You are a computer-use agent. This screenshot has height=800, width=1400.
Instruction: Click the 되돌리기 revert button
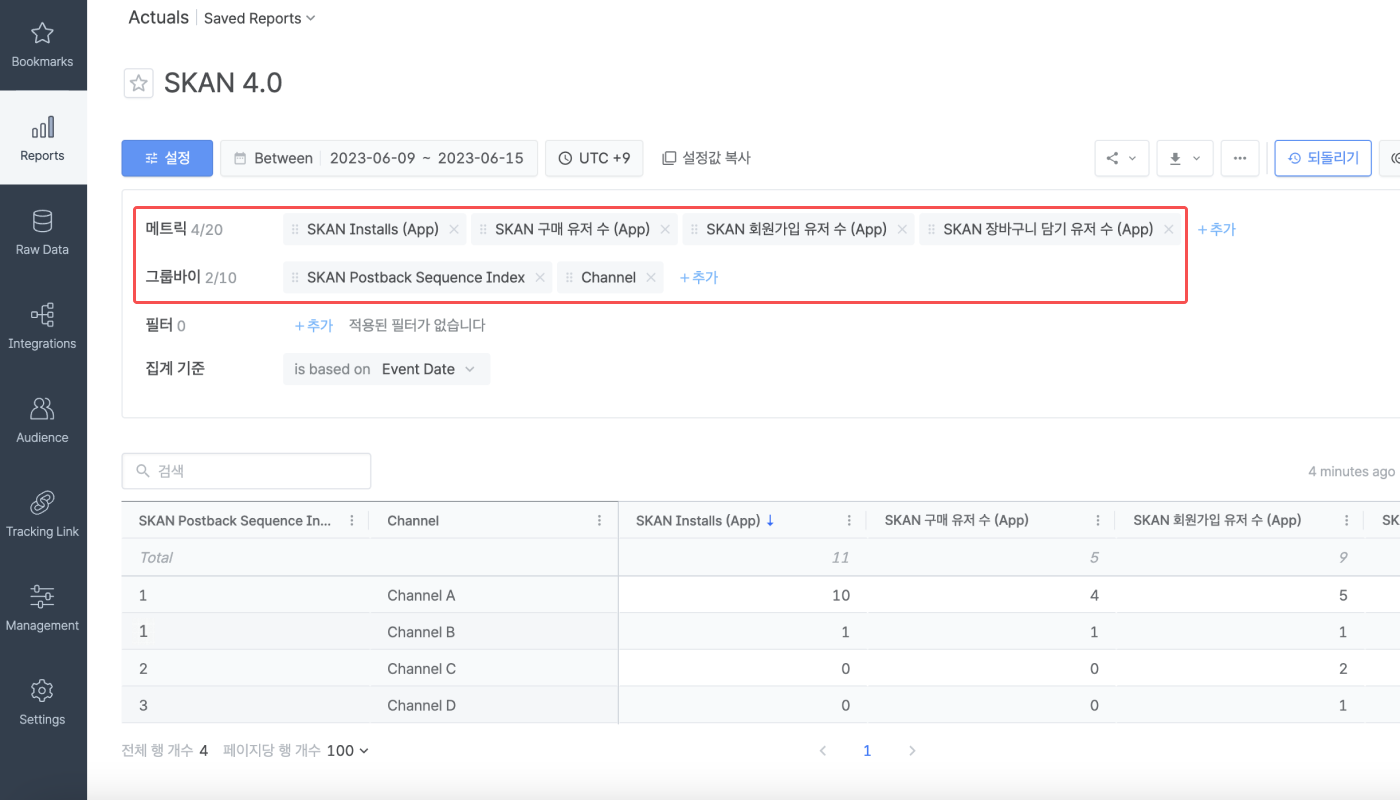click(x=1323, y=158)
